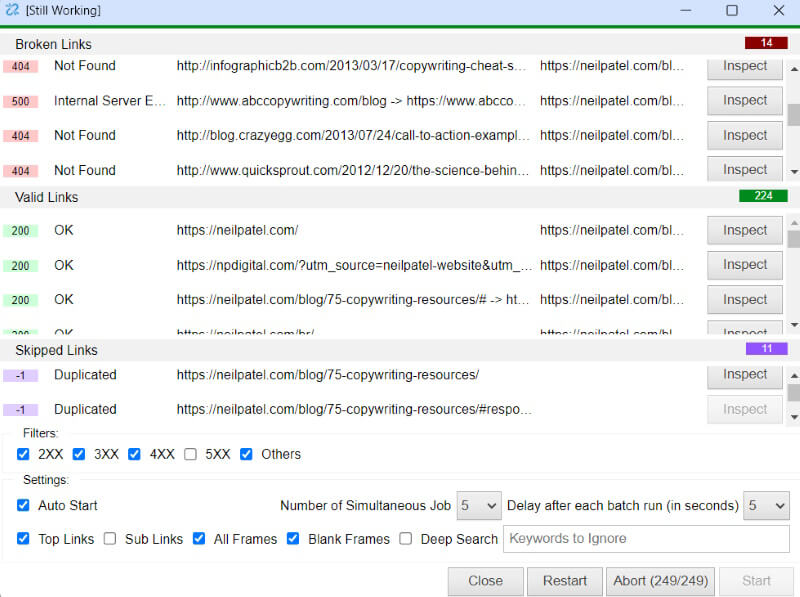Toggle the All Frames checkbox

199,539
